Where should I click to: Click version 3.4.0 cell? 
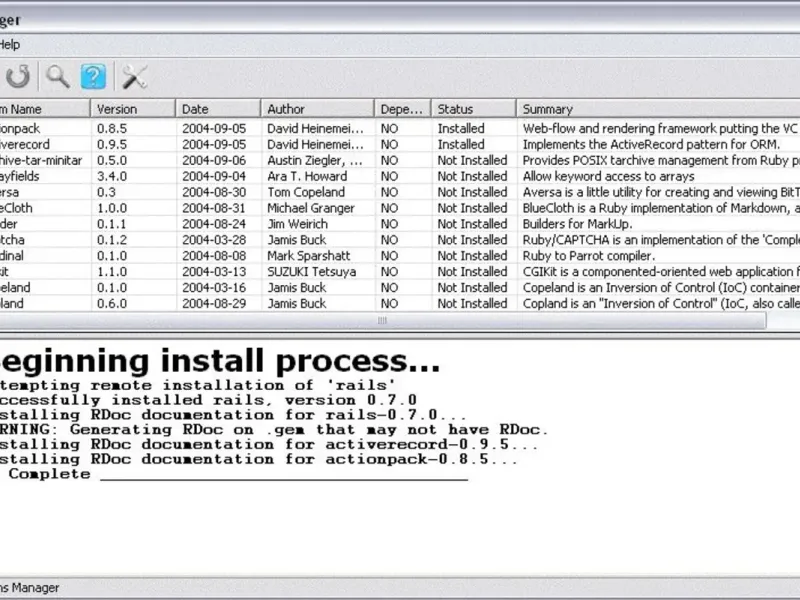[x=112, y=176]
